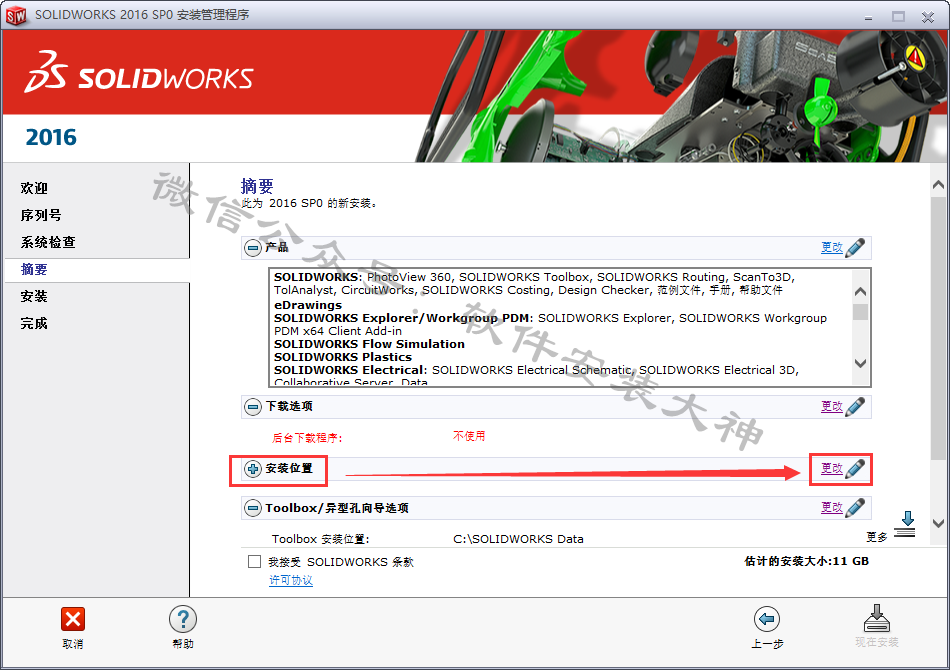Click the red Cancel X icon

[73, 619]
